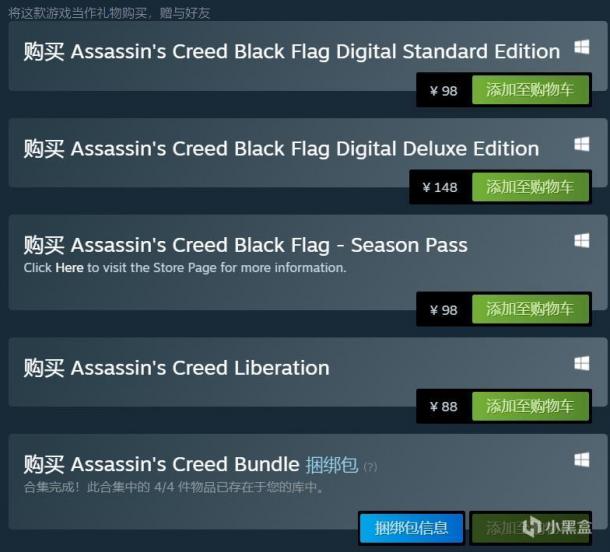
Task: Add Digital Deluxe Edition to cart
Action: (x=530, y=187)
